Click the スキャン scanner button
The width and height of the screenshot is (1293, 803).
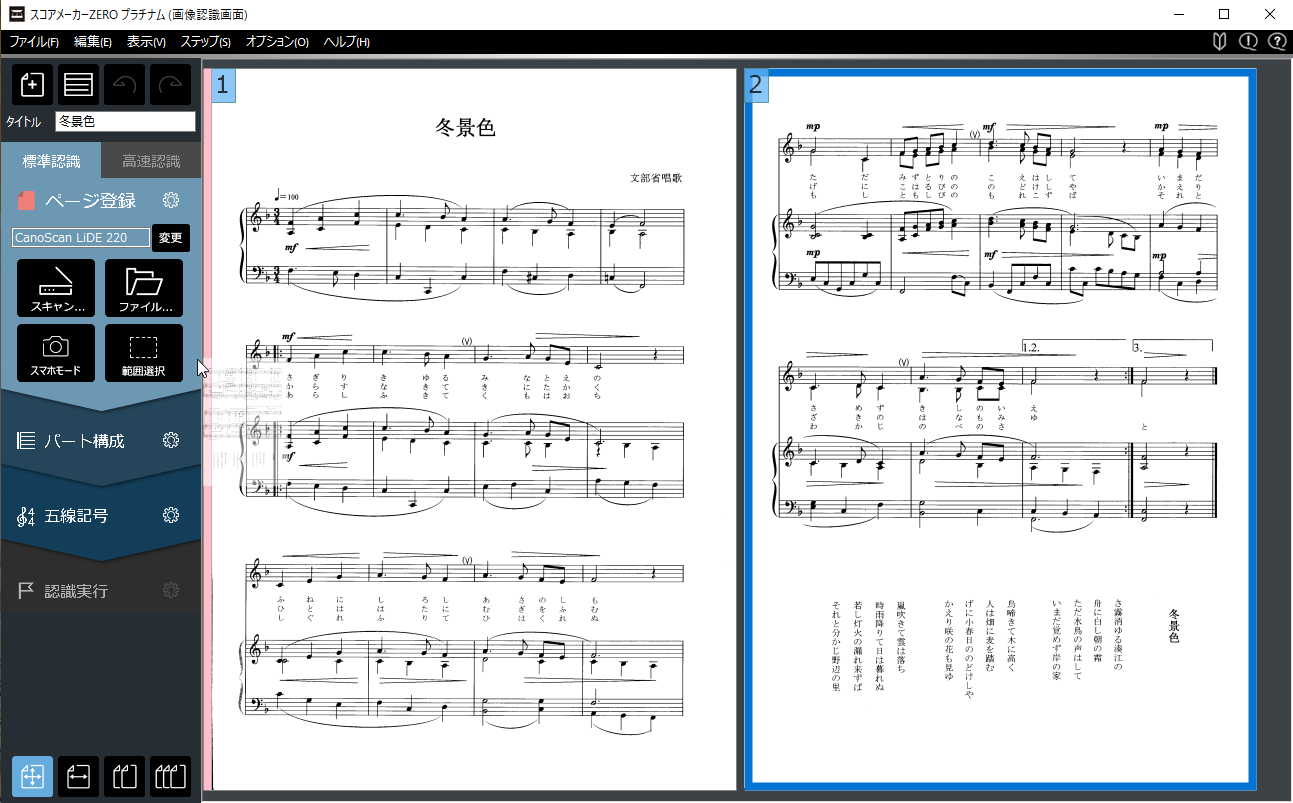pos(56,288)
